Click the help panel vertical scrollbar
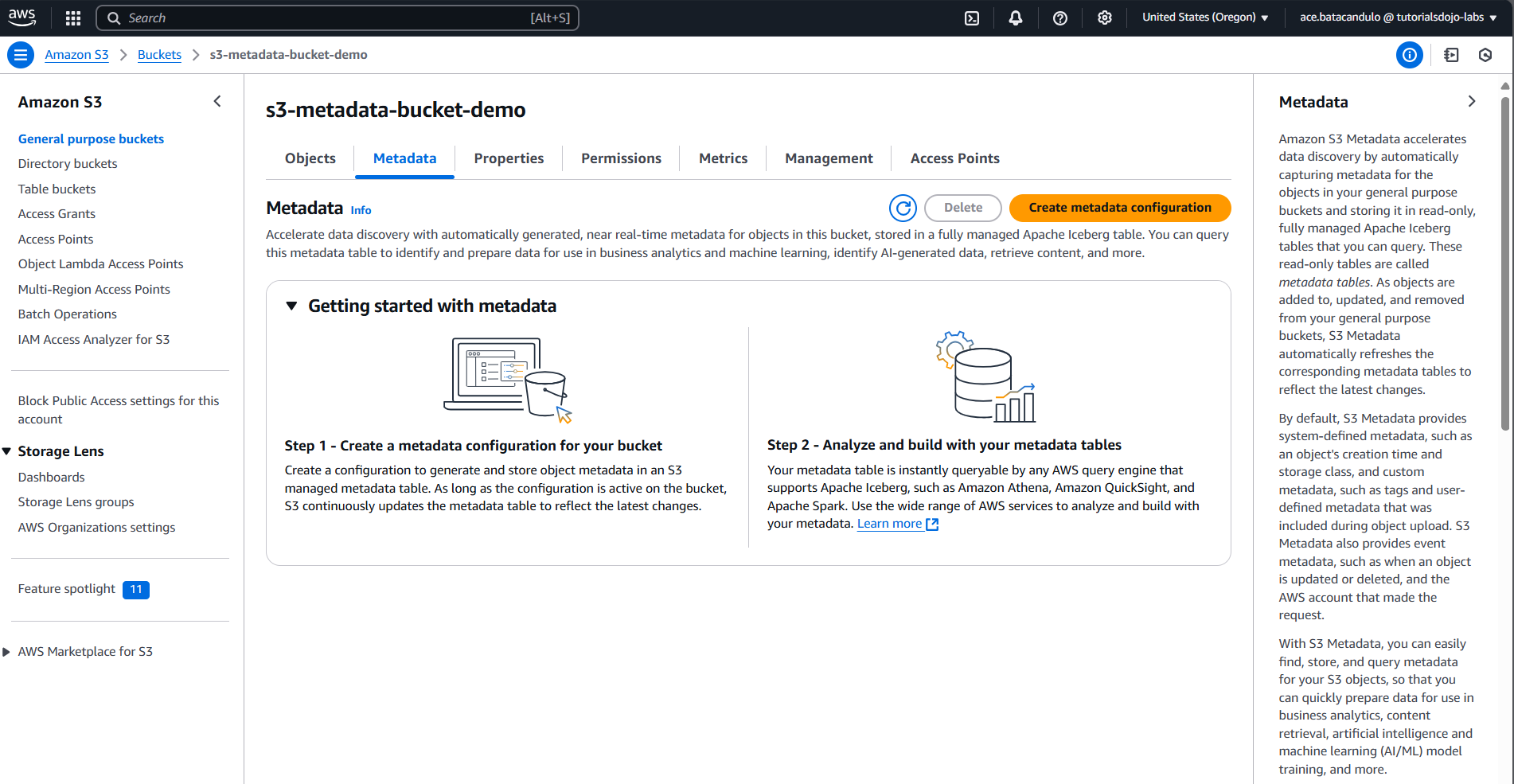This screenshot has height=784, width=1514. (1504, 263)
